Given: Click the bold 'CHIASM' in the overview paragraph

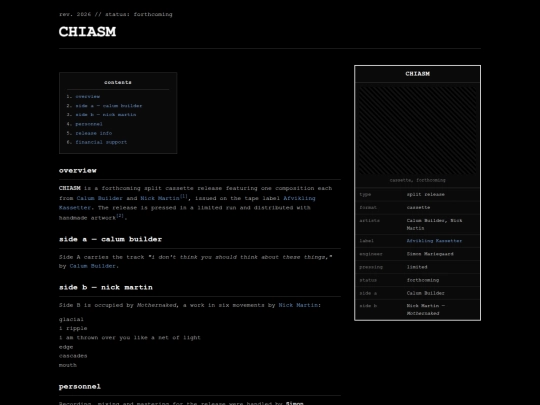Looking at the screenshot, I should (x=70, y=188).
